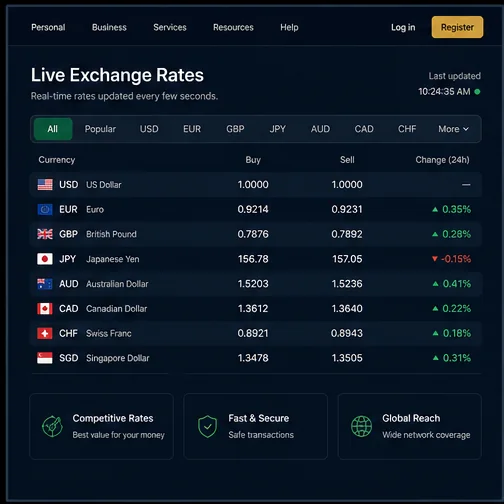Filter rates by CHF tab
Image resolution: width=504 pixels, height=504 pixels.
[x=407, y=129]
